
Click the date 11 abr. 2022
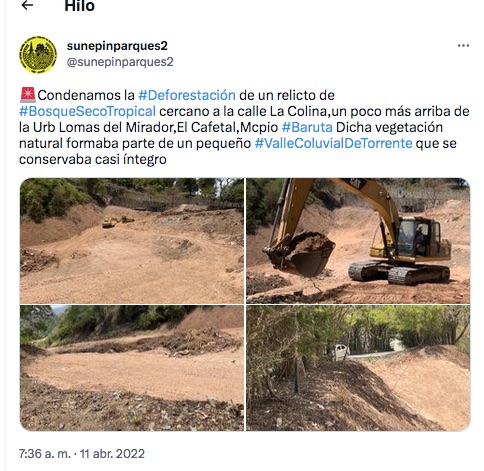(x=112, y=454)
